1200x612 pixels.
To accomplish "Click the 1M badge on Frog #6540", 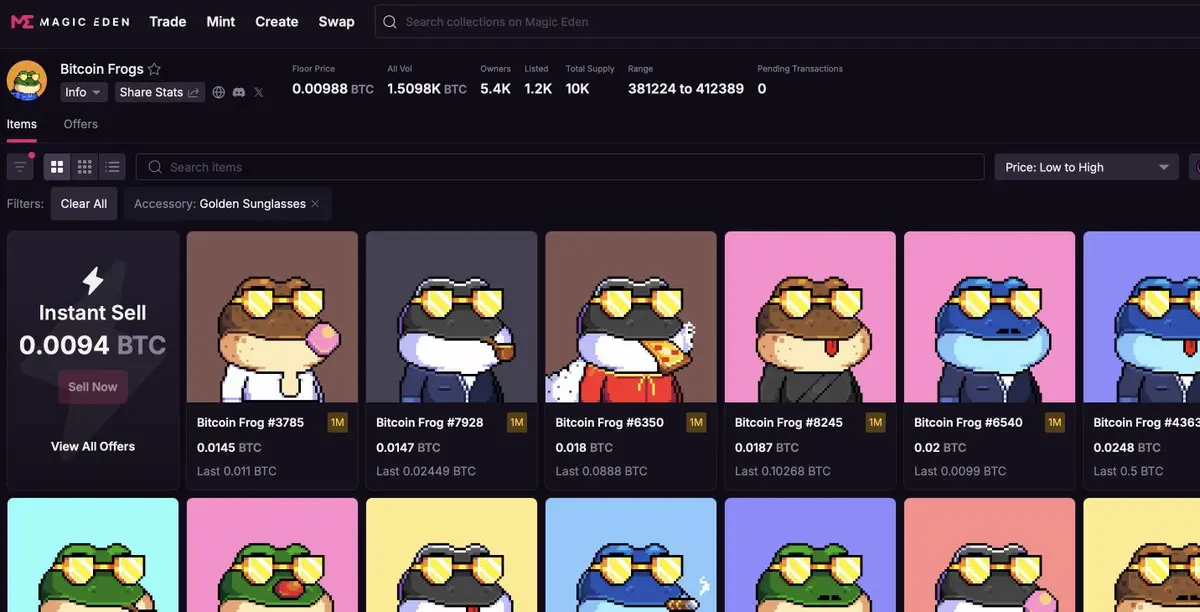I will click(x=1055, y=423).
